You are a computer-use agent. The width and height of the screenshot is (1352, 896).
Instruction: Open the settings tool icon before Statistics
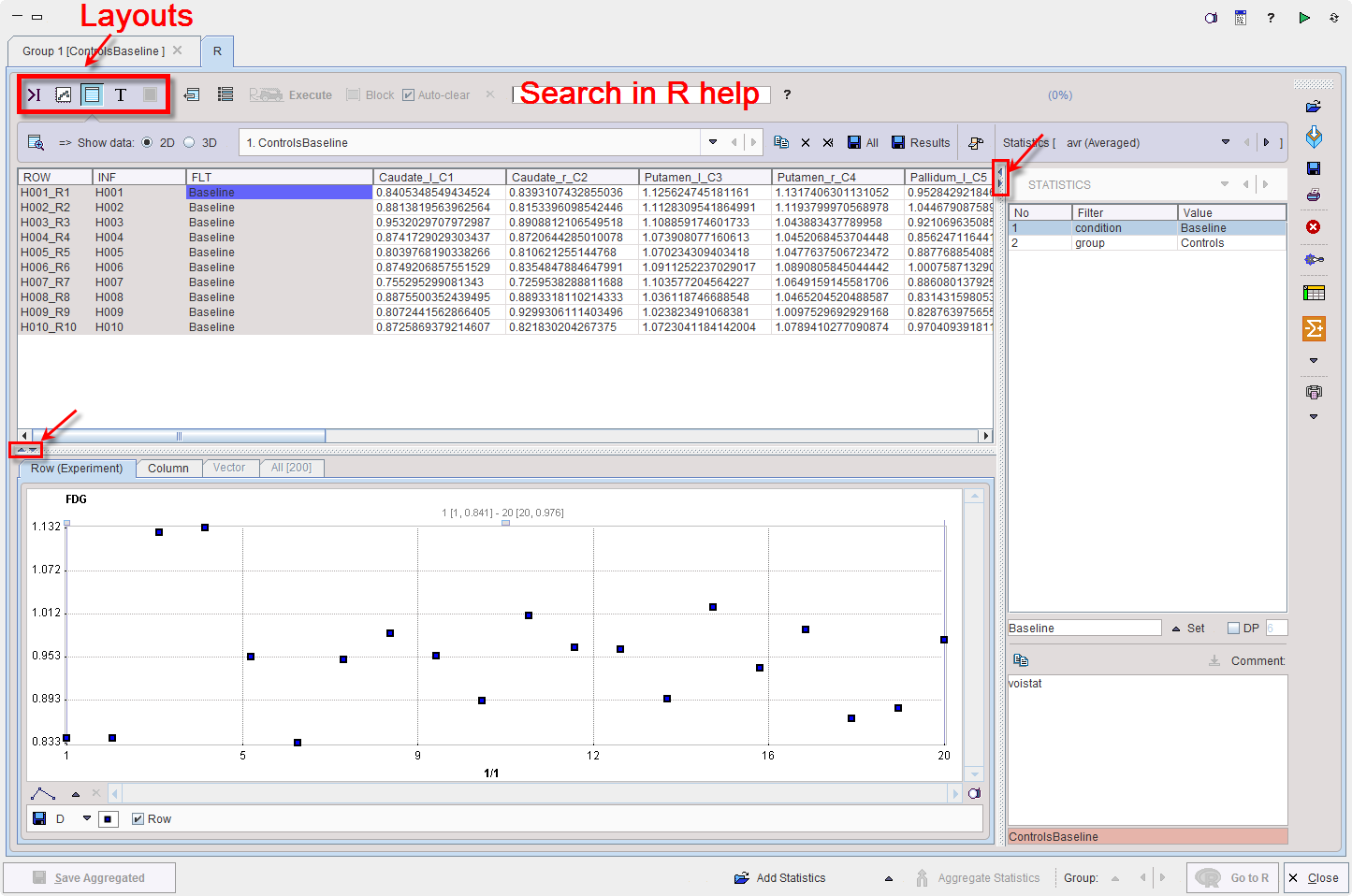[976, 143]
